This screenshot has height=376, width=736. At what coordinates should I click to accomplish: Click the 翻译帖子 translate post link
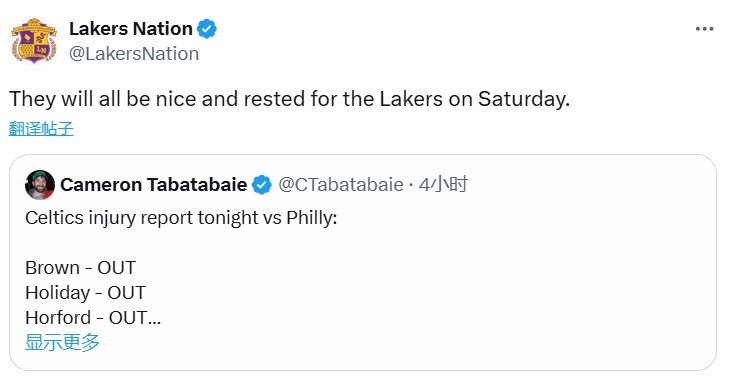[41, 128]
